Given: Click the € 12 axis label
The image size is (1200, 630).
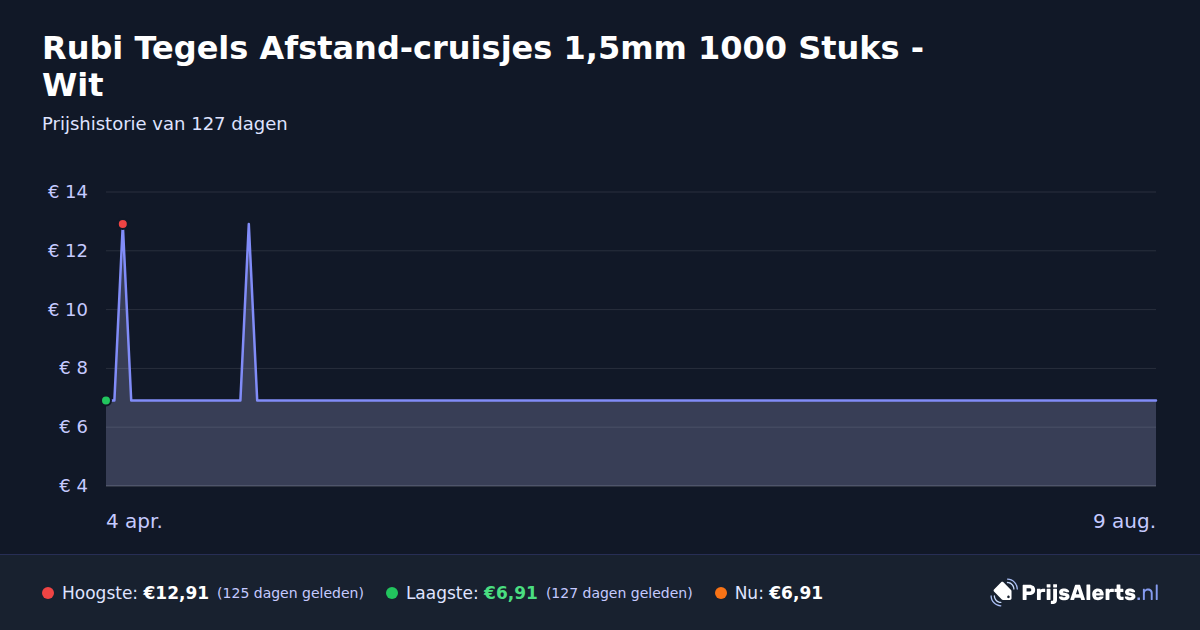Looking at the screenshot, I should point(68,251).
